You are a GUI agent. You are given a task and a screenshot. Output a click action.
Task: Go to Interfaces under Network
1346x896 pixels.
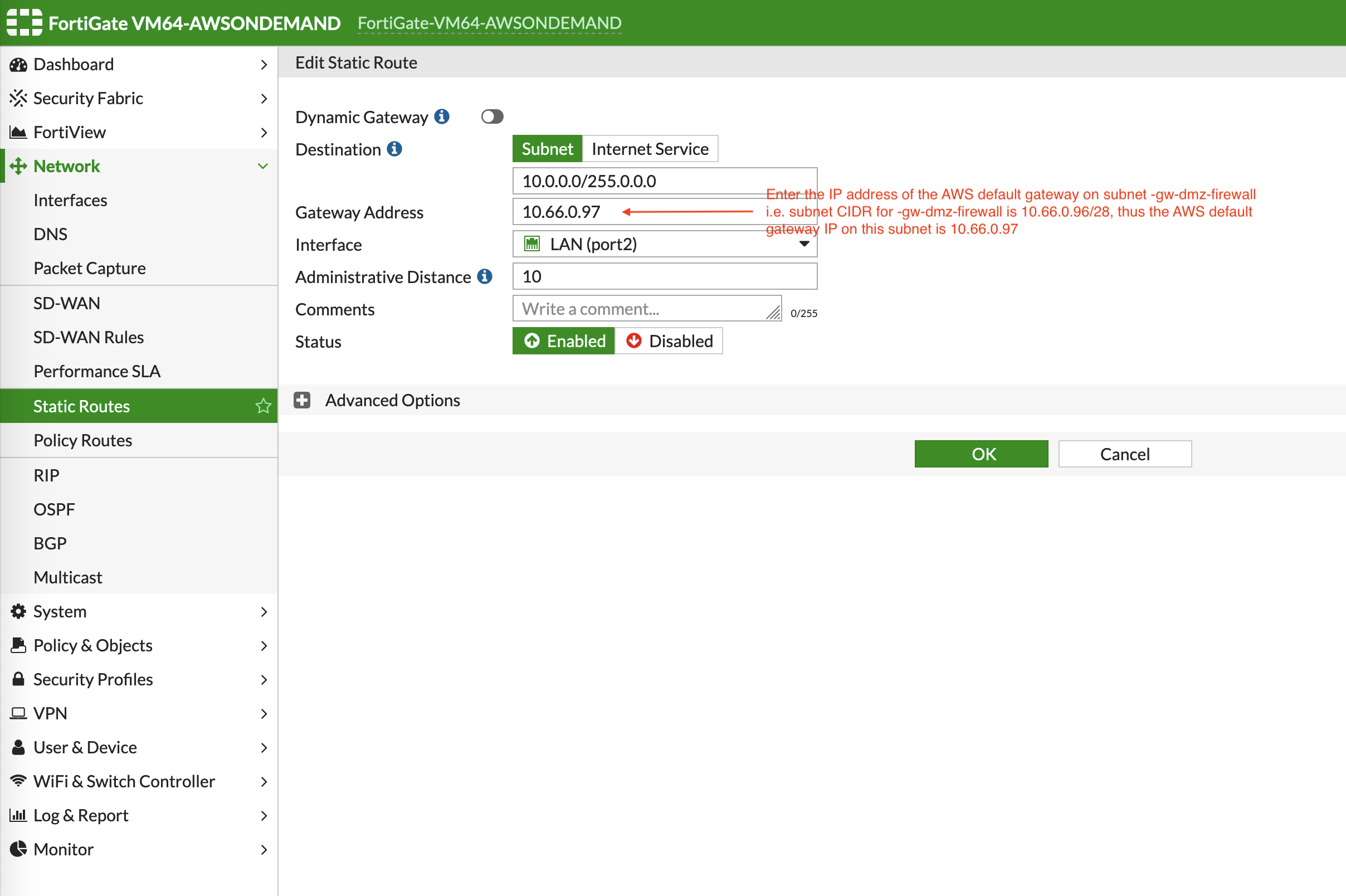(70, 200)
